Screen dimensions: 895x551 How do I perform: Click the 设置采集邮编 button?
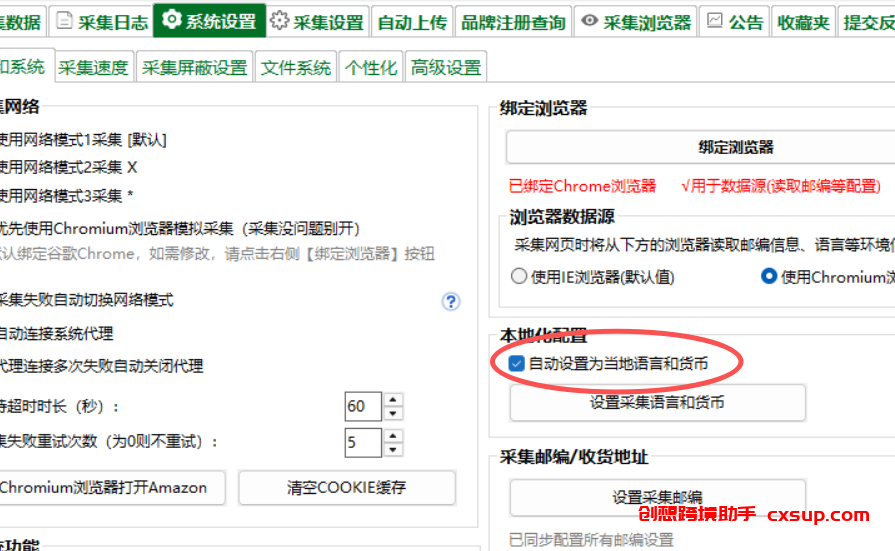(x=657, y=497)
